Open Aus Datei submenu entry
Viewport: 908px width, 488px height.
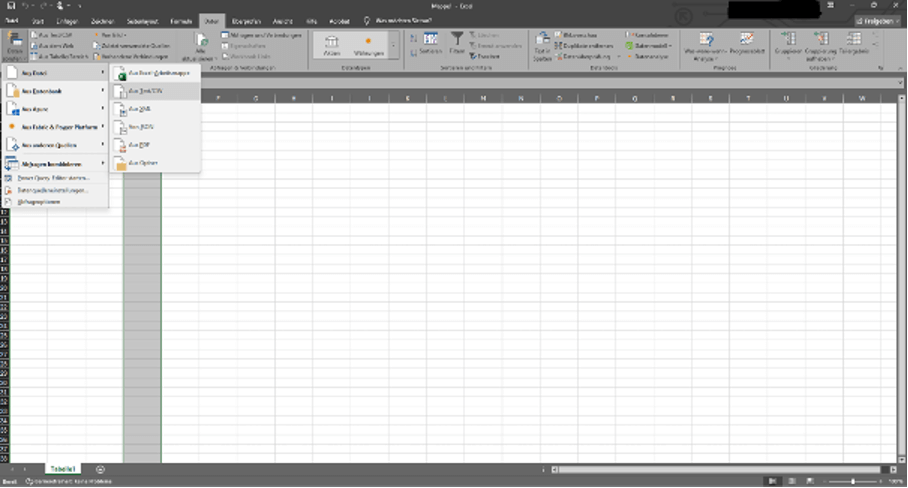tap(56, 73)
